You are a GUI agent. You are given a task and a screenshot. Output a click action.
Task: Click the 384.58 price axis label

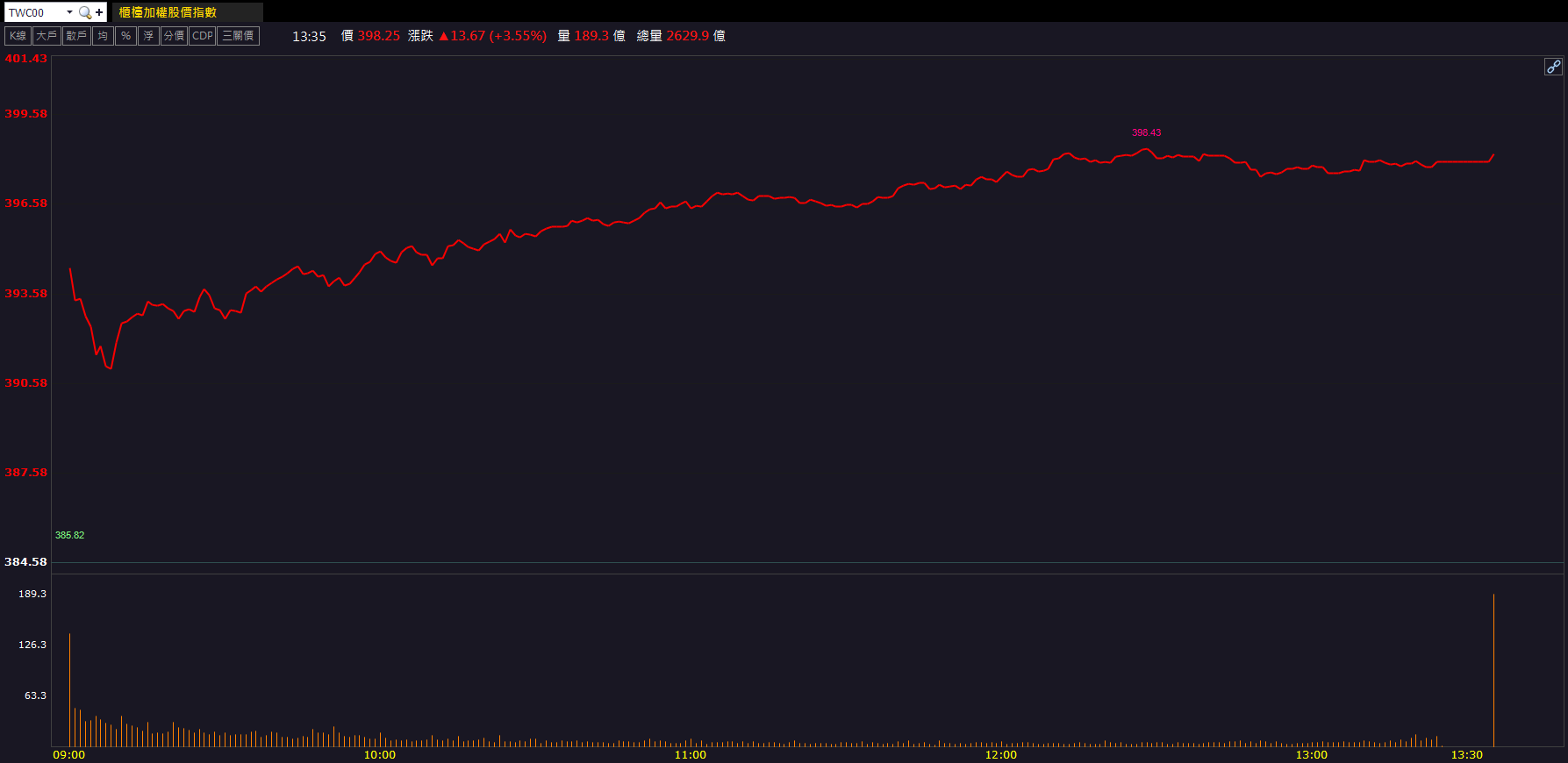pyautogui.click(x=26, y=562)
